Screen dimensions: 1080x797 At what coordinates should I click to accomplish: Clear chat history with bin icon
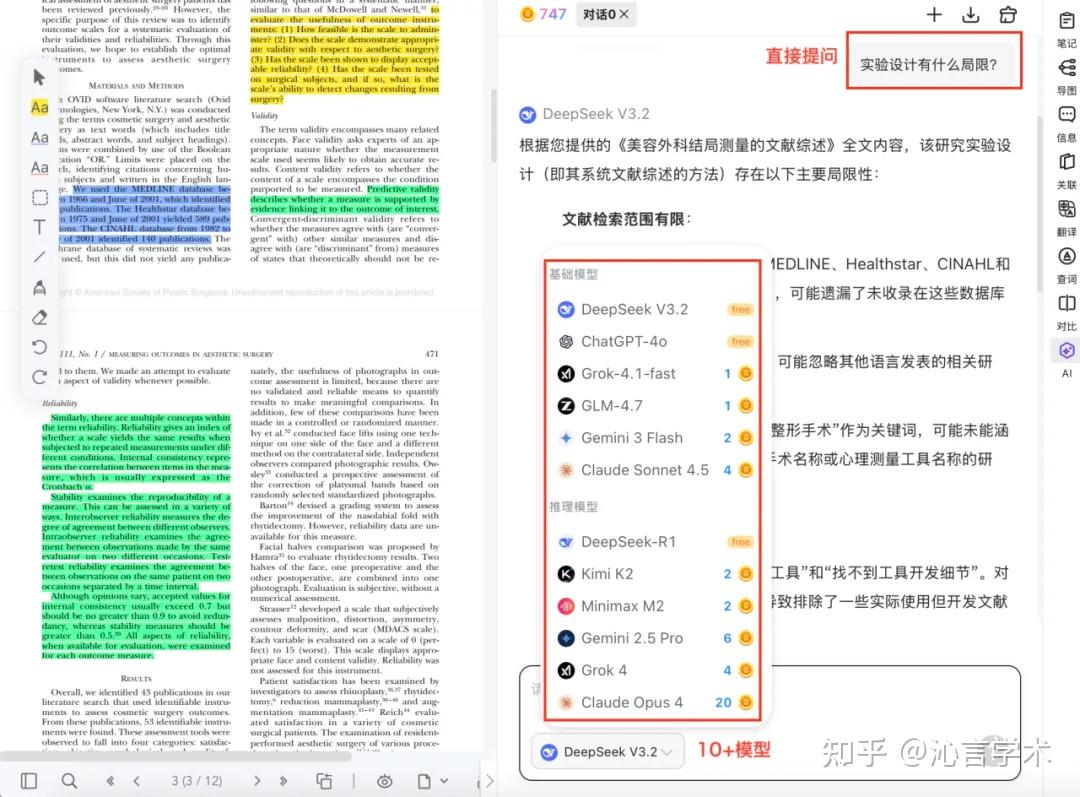(1008, 14)
